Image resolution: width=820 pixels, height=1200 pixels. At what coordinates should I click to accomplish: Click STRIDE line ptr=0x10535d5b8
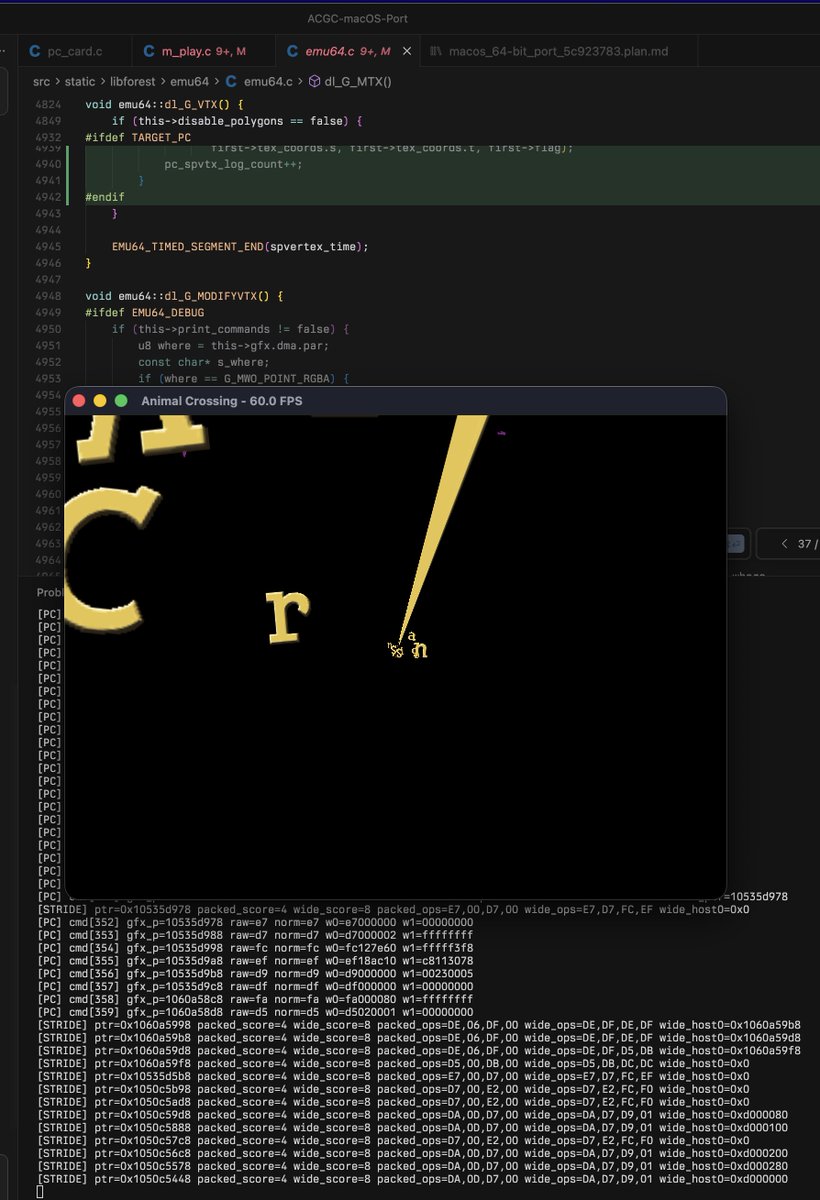point(392,1077)
